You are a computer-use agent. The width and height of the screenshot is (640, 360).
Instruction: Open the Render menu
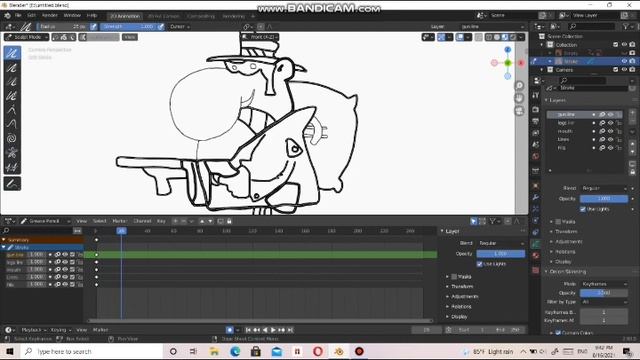(x=50, y=16)
